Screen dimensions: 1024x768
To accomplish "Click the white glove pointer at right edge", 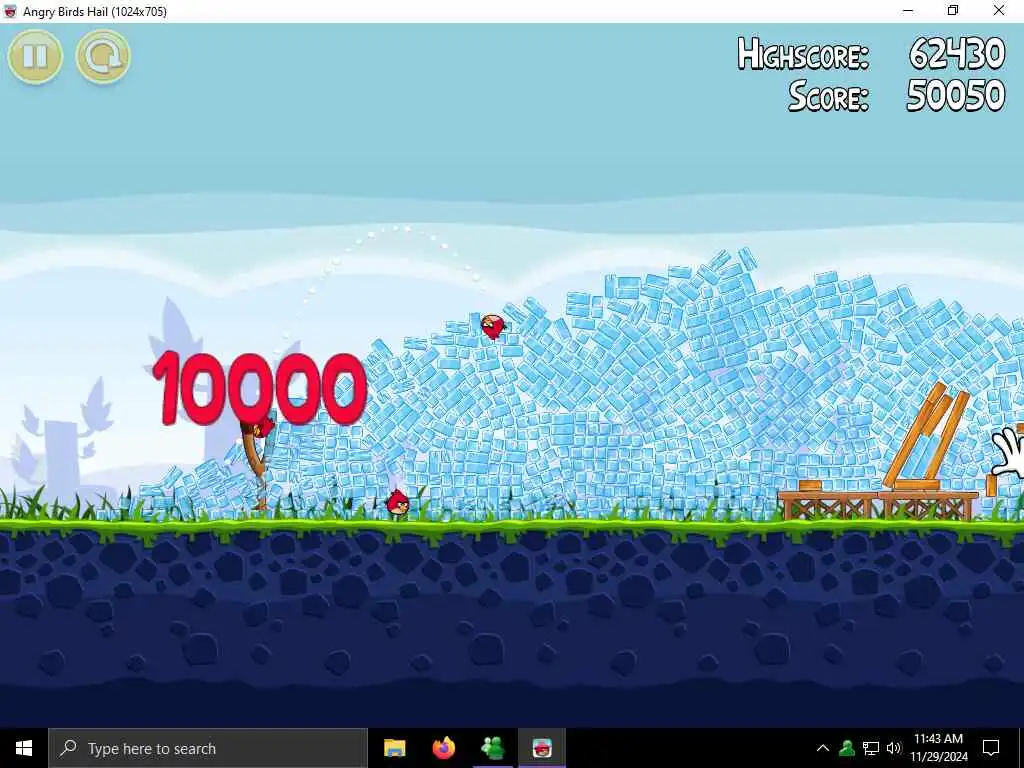I will tap(1008, 451).
